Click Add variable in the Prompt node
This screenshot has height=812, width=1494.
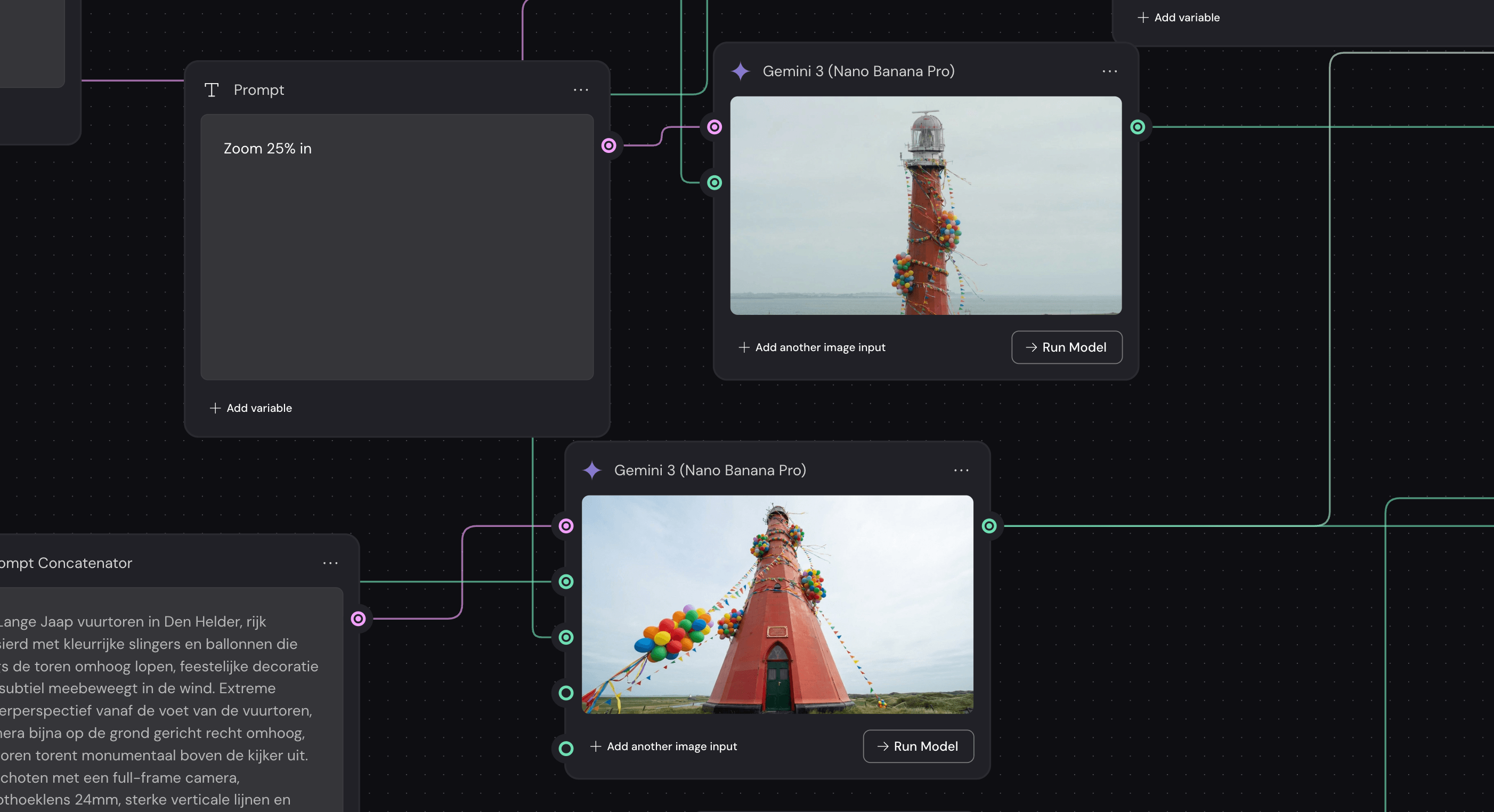tap(251, 408)
